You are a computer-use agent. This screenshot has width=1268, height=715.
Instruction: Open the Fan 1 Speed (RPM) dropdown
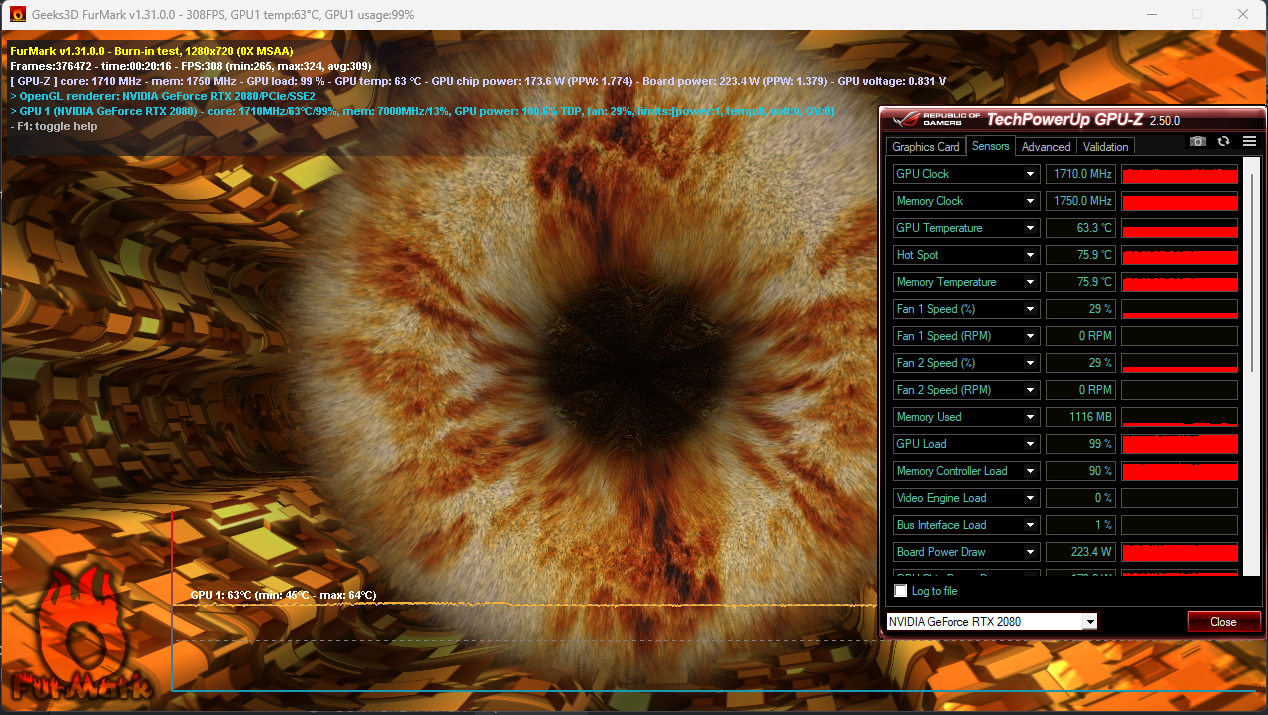click(1030, 336)
